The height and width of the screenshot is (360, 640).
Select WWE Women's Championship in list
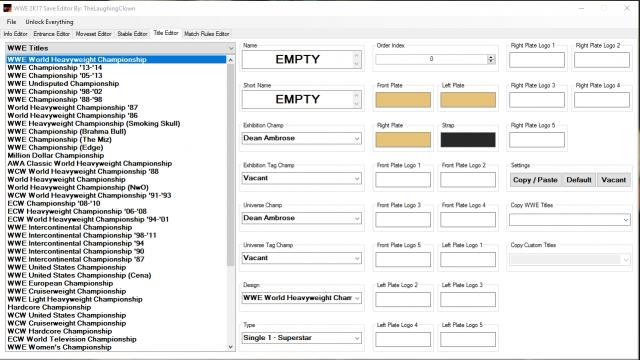coord(116,347)
